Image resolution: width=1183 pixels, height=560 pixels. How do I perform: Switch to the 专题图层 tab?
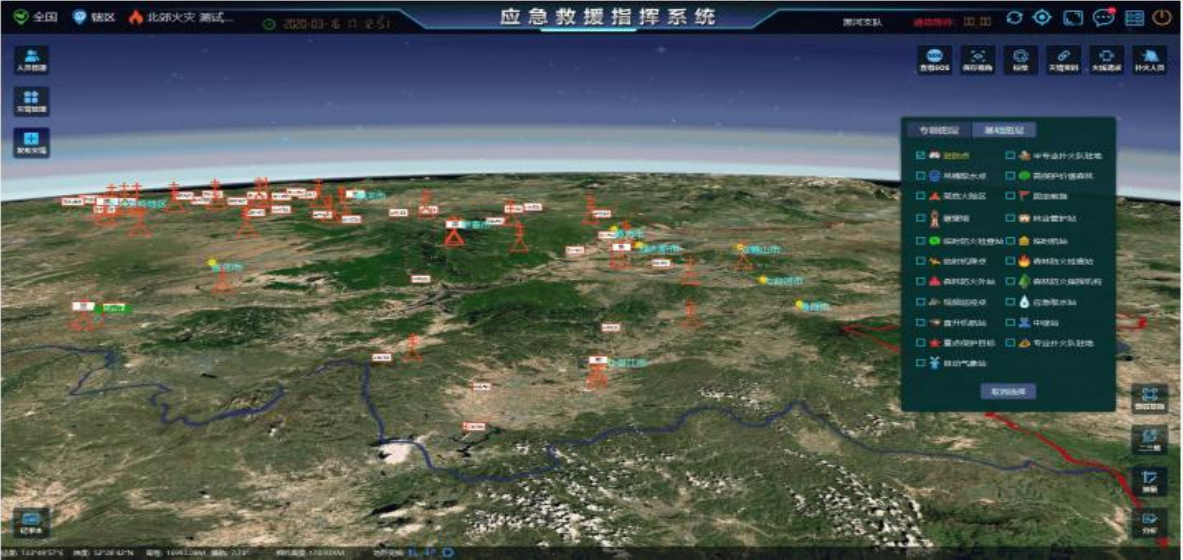click(938, 130)
